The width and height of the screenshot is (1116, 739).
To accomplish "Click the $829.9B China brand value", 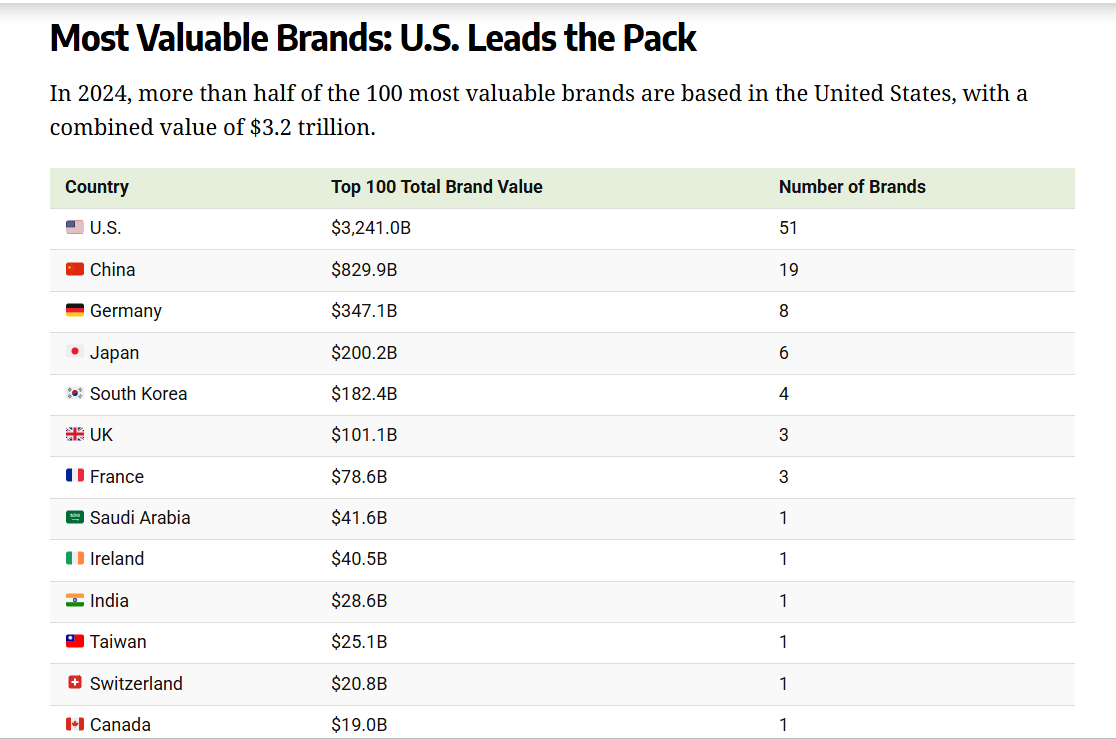I will [x=364, y=270].
